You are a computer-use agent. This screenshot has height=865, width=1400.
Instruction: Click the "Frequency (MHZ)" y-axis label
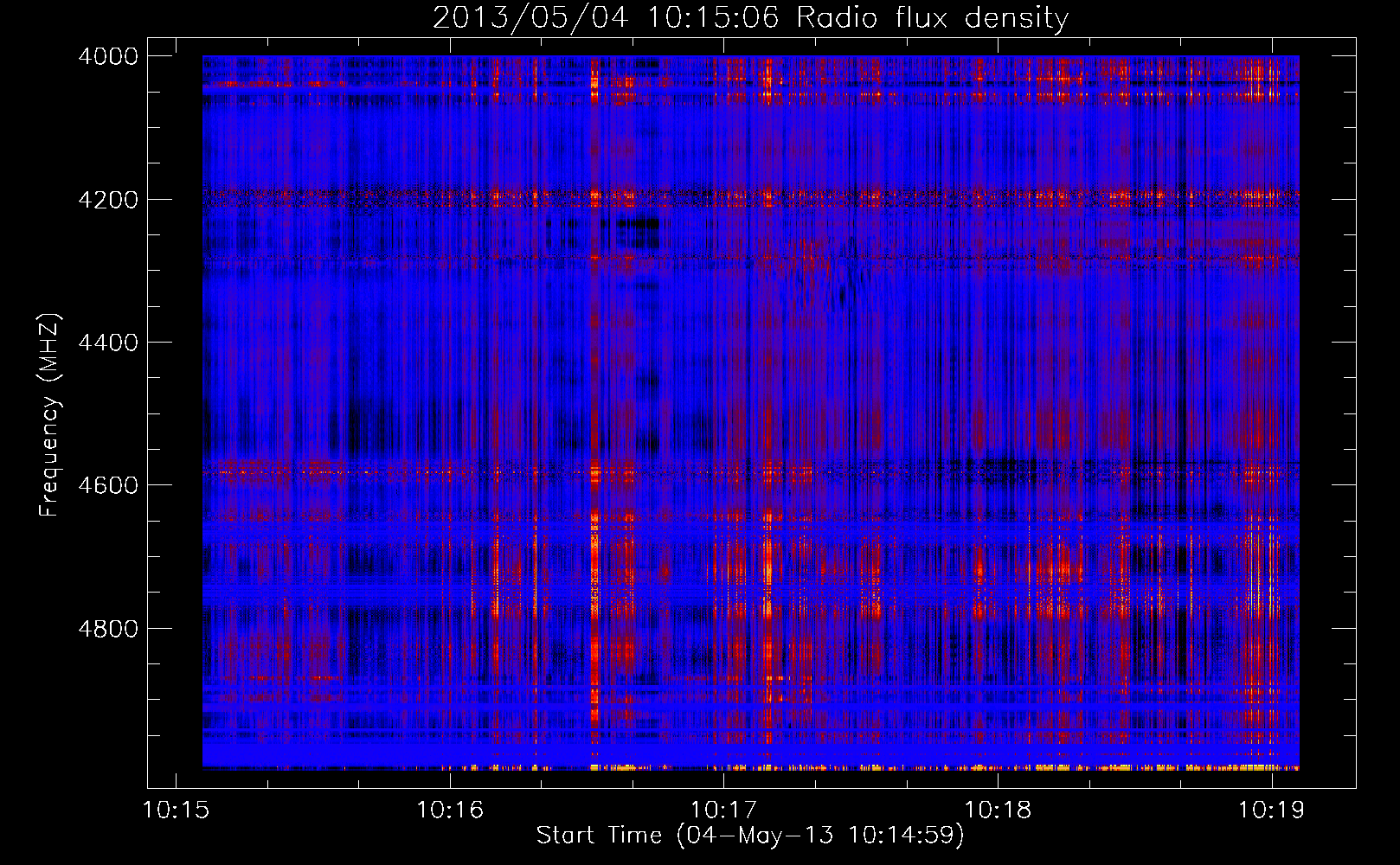point(49,415)
